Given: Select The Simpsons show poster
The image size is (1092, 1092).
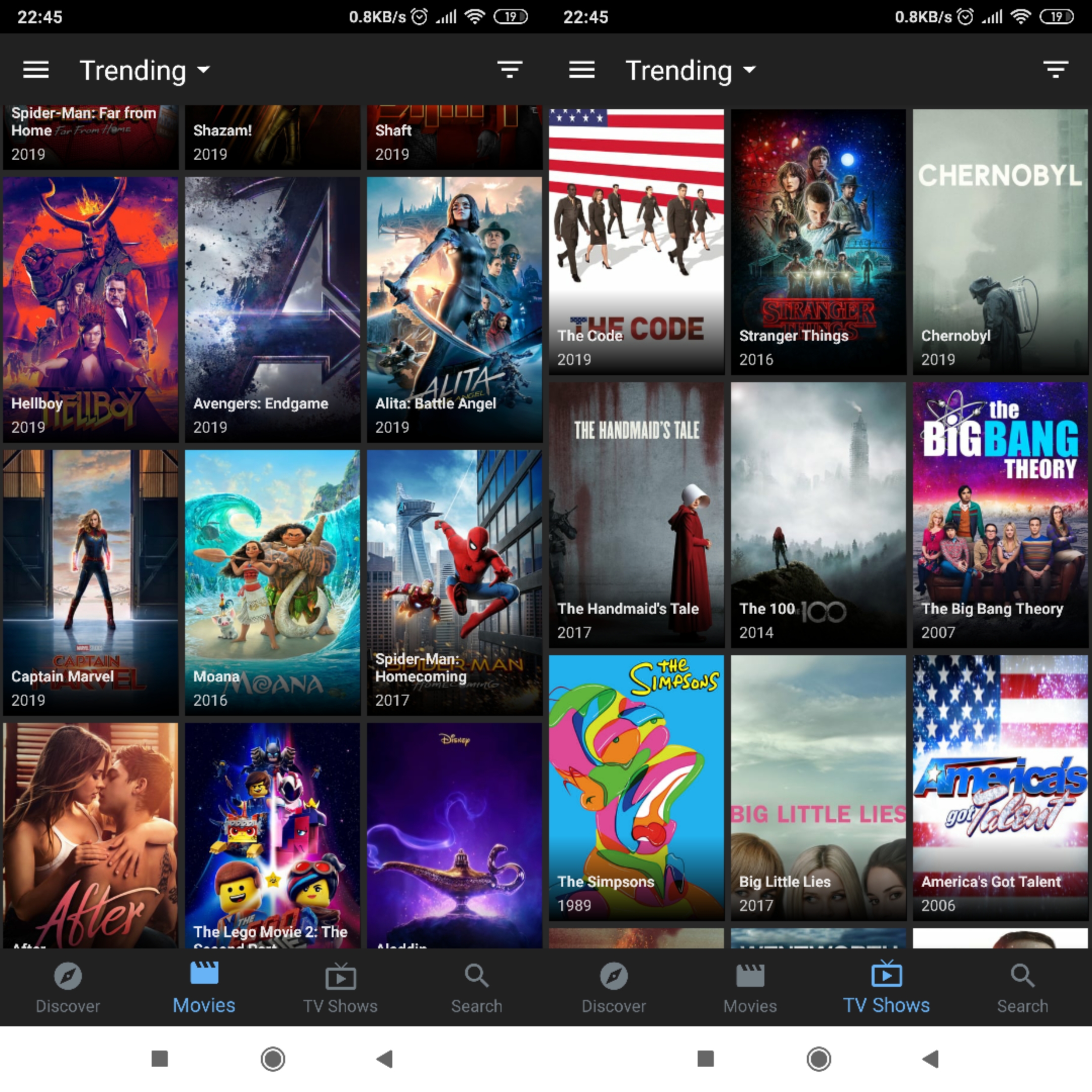Looking at the screenshot, I should pyautogui.click(x=636, y=787).
